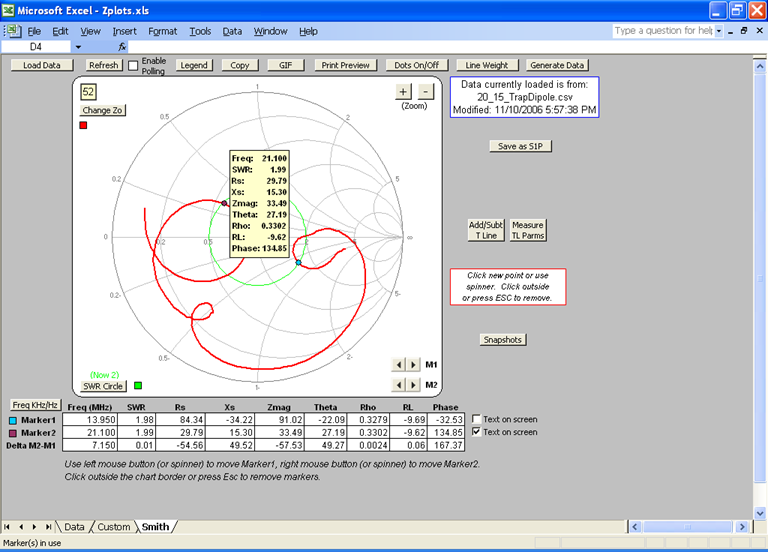Enable Marker1 Text on screen checkbox
This screenshot has width=768, height=552.
coord(476,420)
